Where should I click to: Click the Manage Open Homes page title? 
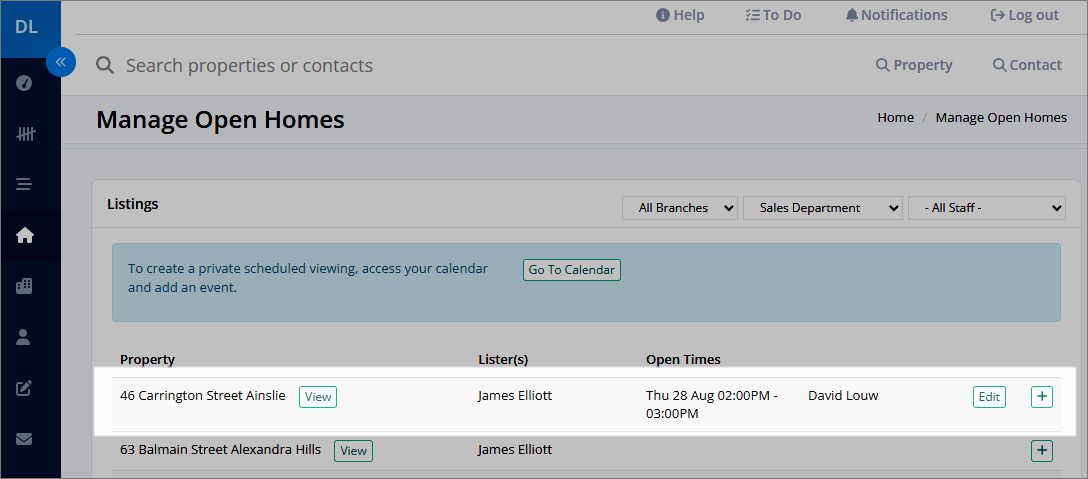click(x=220, y=120)
